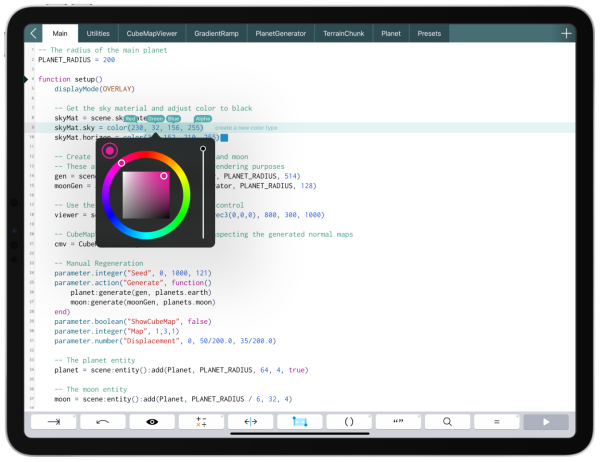The height and width of the screenshot is (462, 600).
Task: Add a new tab with plus icon
Action: (x=566, y=34)
